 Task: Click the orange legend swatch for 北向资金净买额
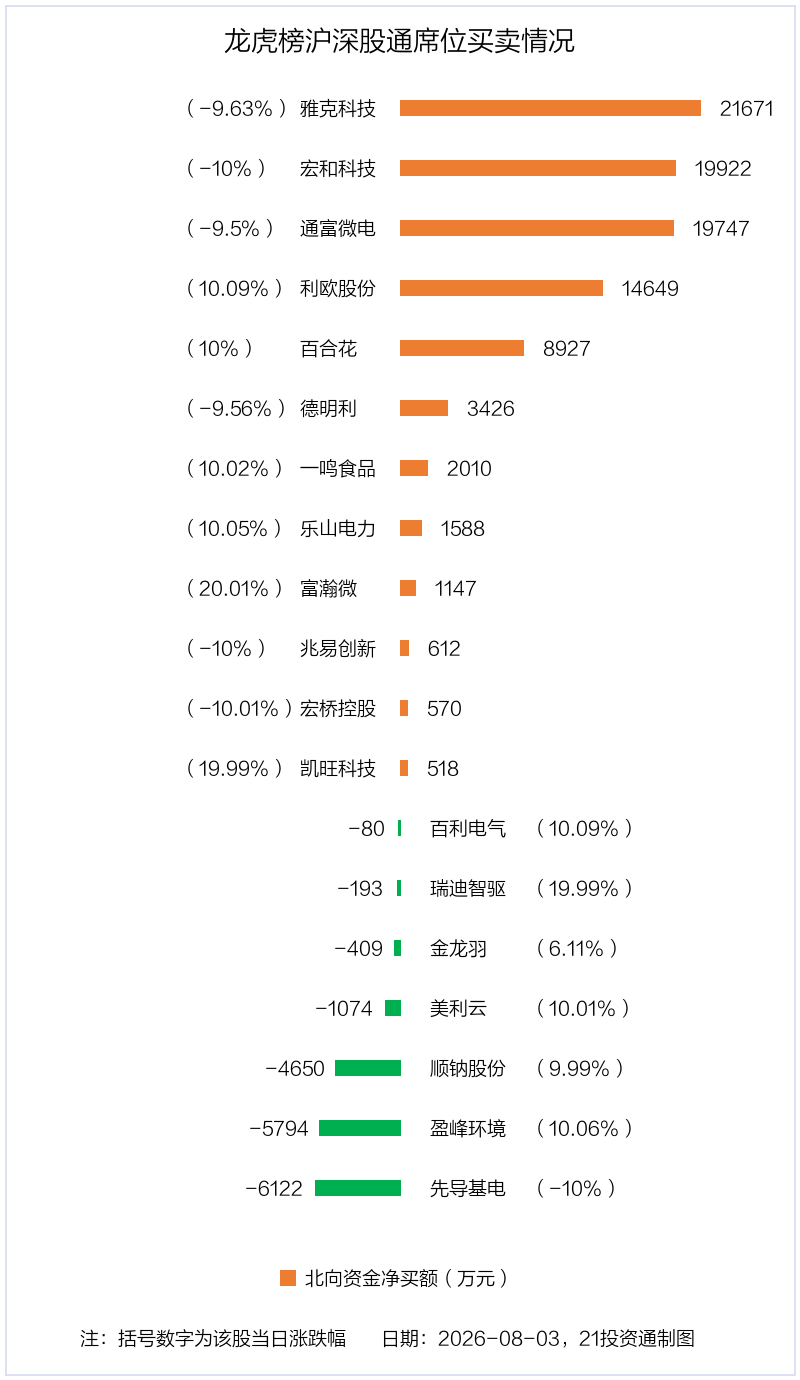[288, 1278]
